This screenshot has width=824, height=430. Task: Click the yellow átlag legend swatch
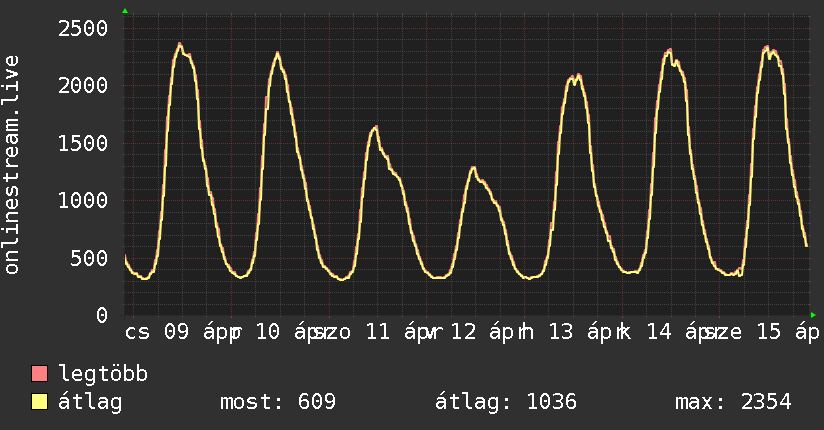pos(39,402)
